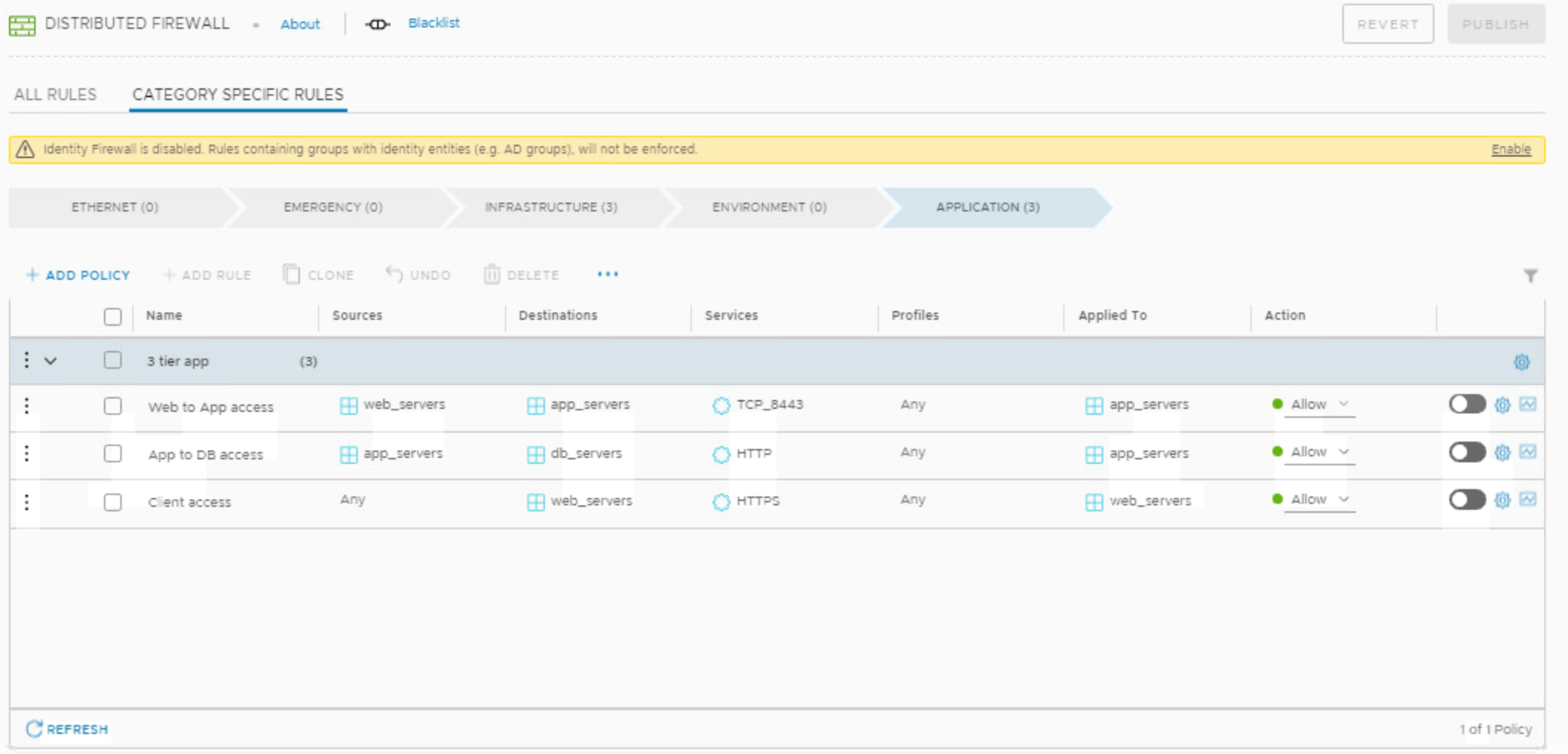Click the Revert button

(x=1388, y=24)
